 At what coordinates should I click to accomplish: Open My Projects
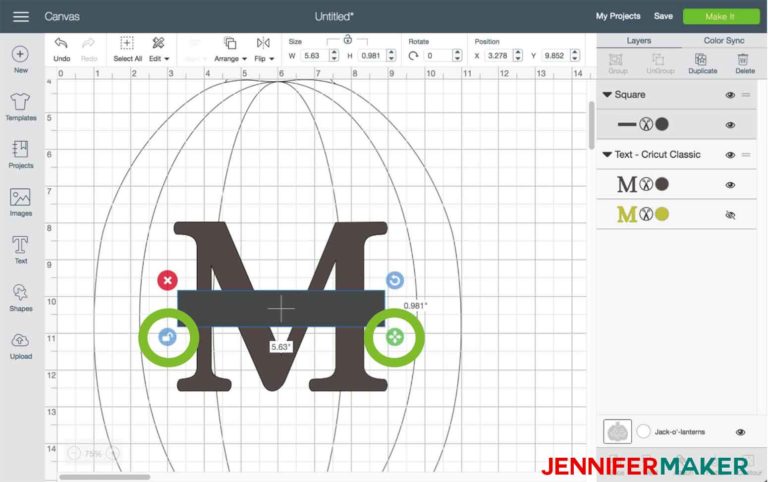[618, 16]
